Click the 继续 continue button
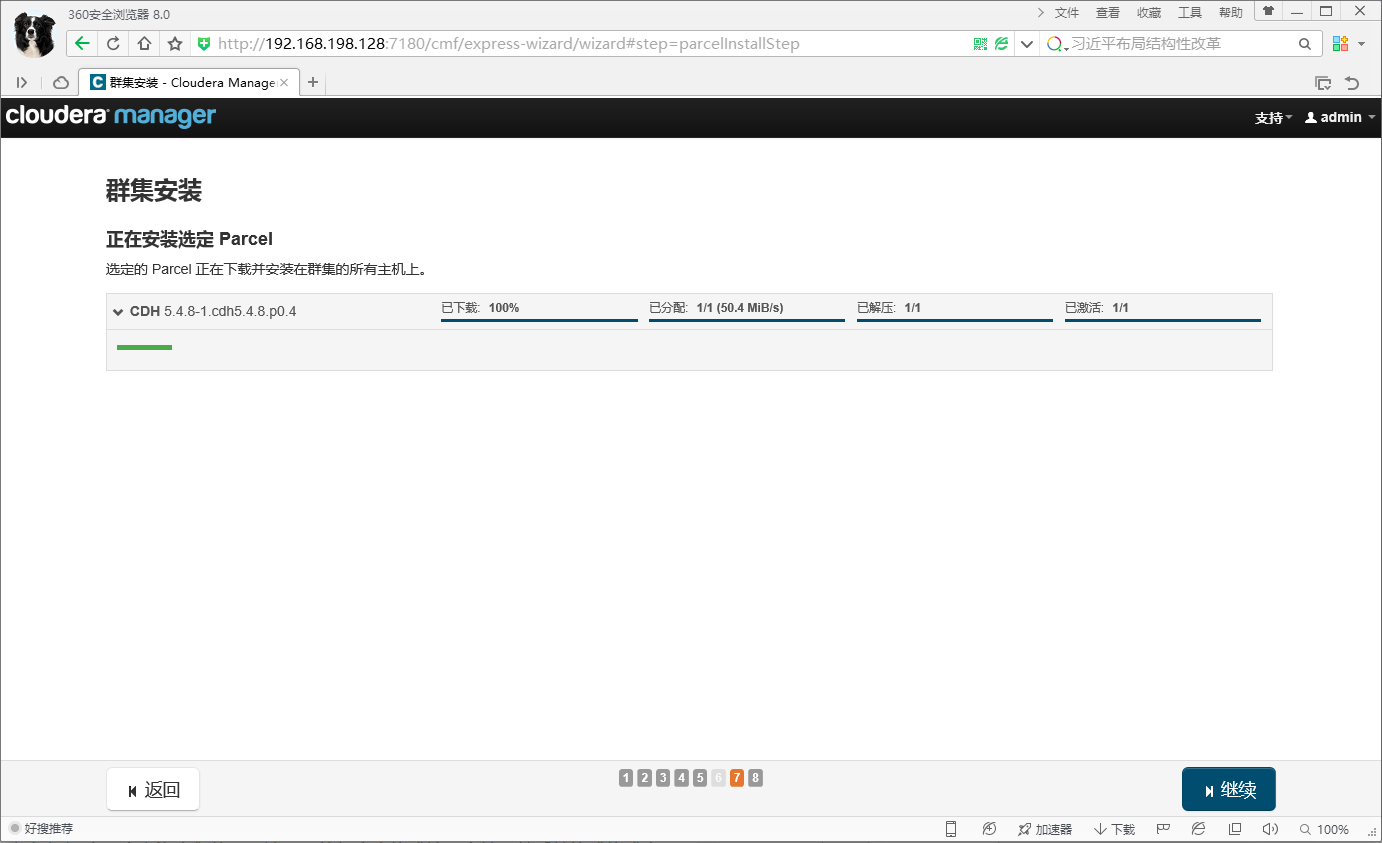Viewport: 1382px width, 843px height. click(1228, 790)
